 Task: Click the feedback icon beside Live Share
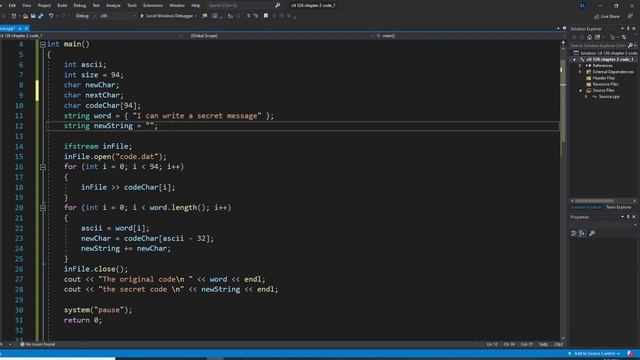point(630,16)
